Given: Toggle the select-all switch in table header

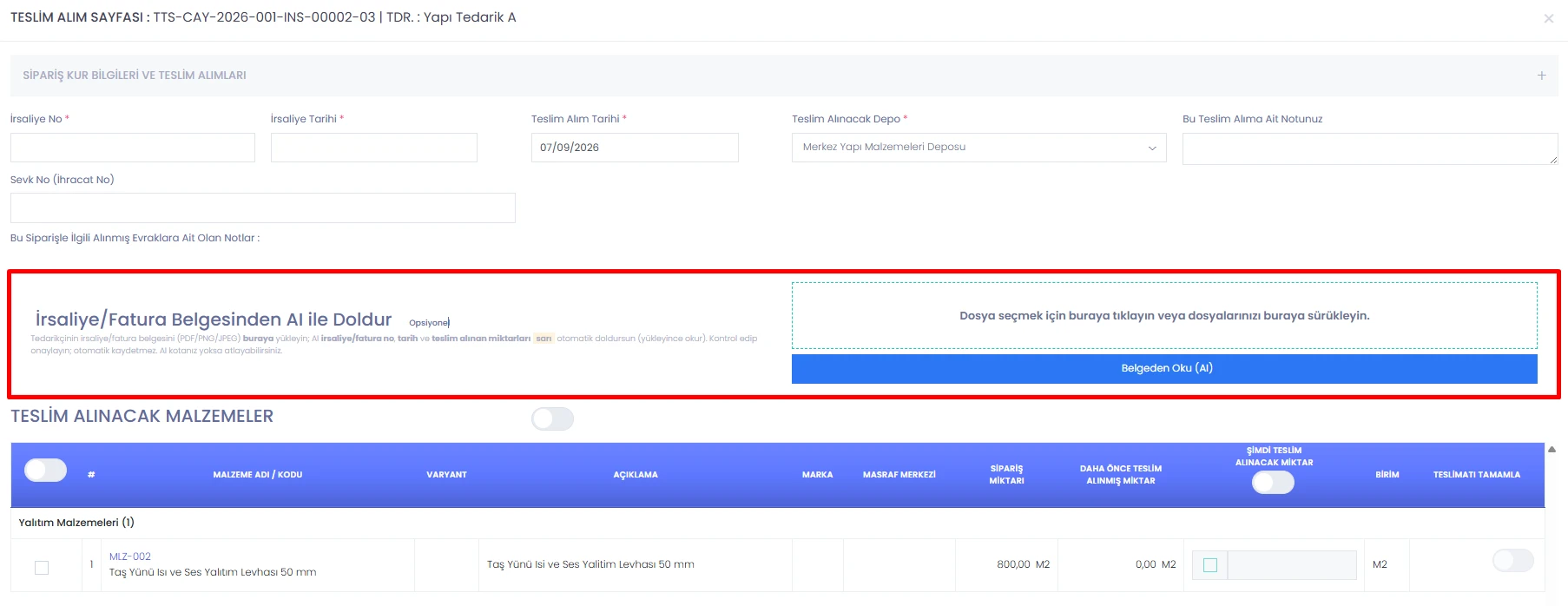Looking at the screenshot, I should click(46, 470).
